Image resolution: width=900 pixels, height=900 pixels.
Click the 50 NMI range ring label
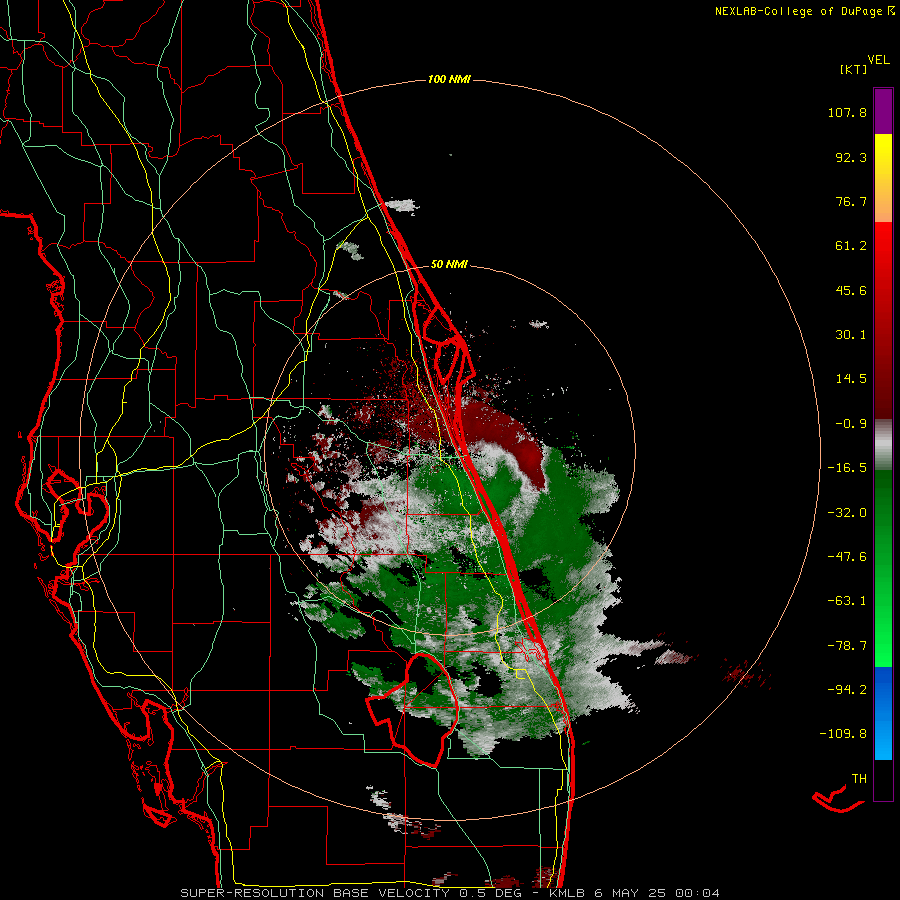pos(449,264)
